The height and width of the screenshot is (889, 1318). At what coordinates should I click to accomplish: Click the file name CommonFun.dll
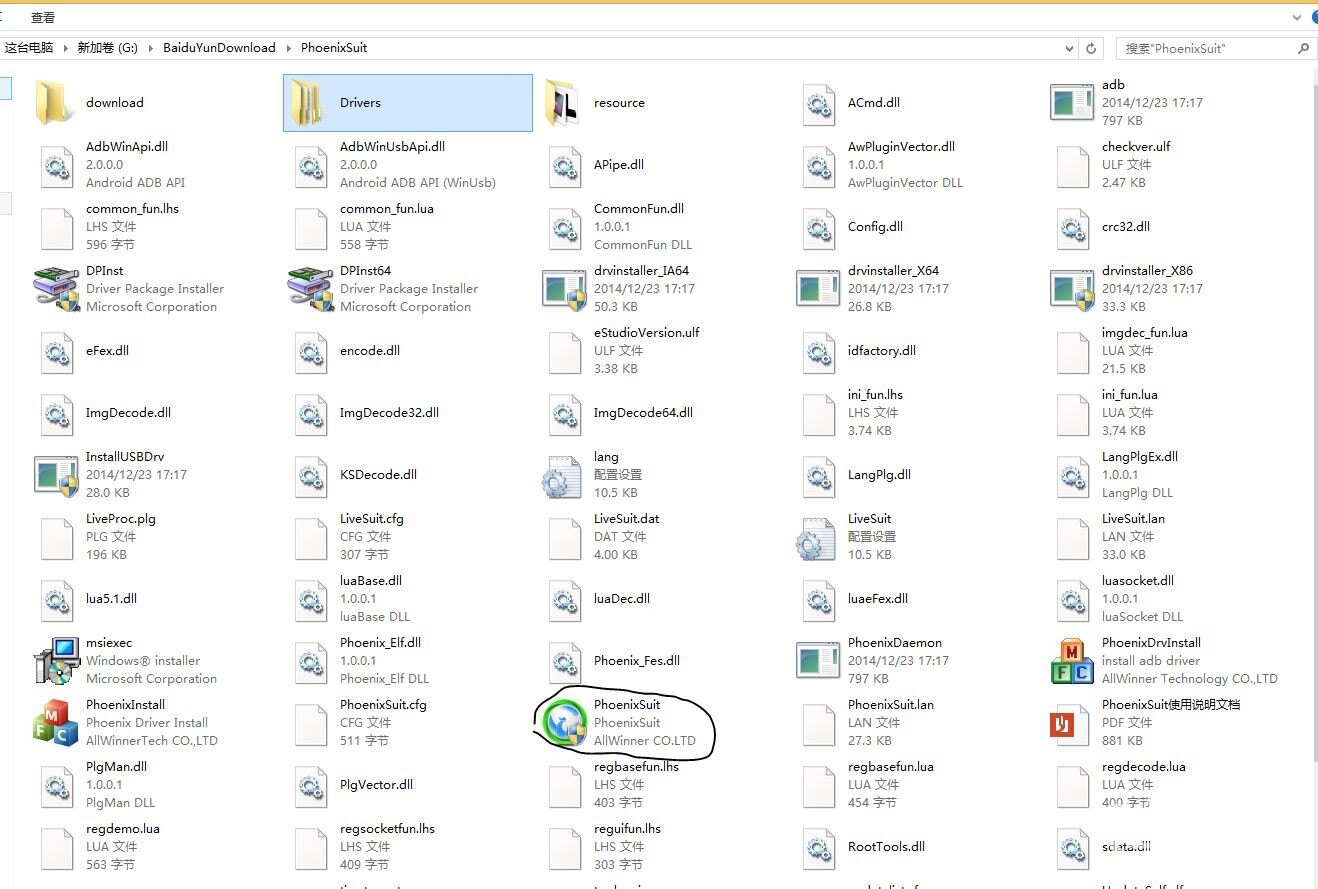pyautogui.click(x=639, y=209)
